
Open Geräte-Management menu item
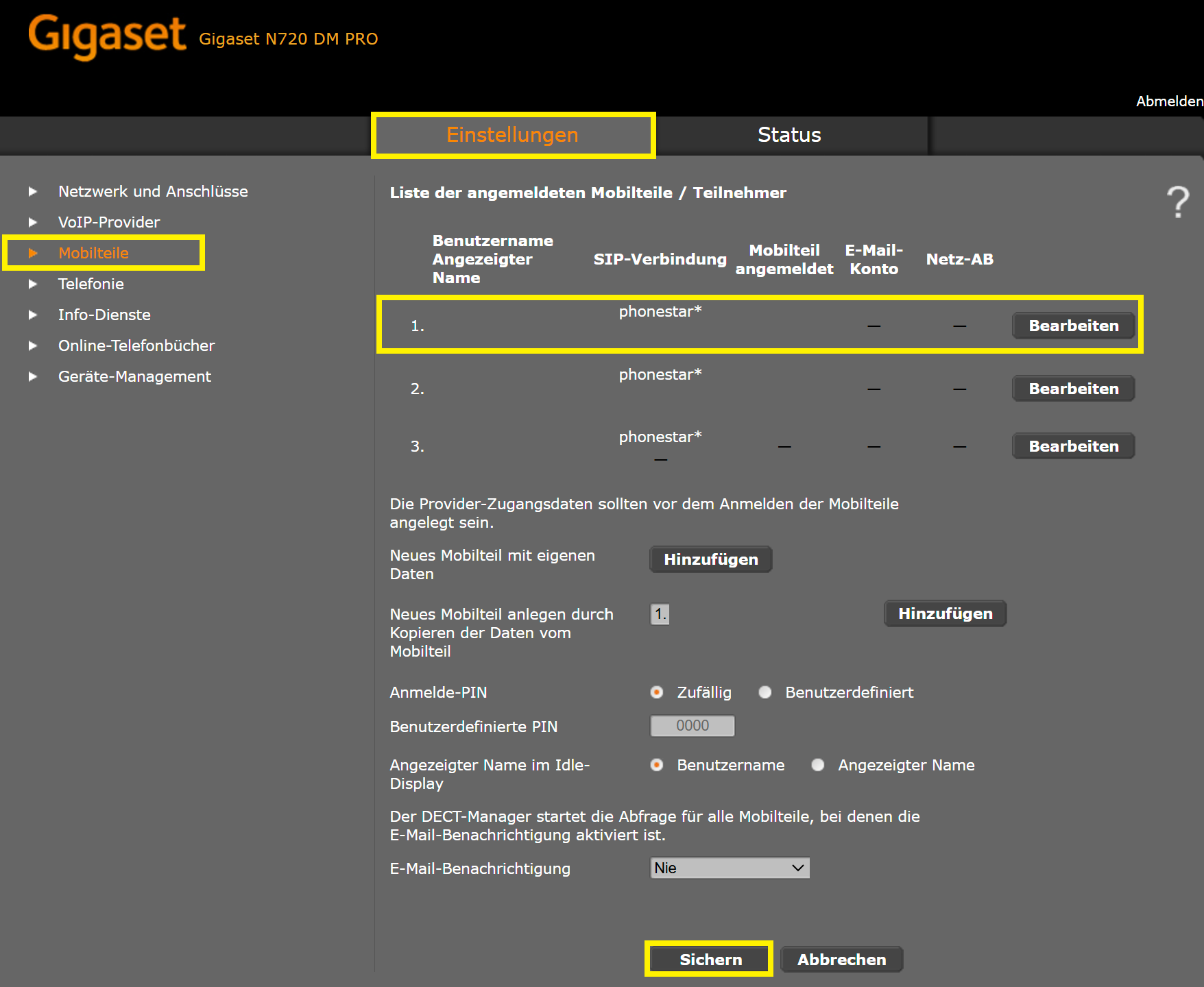134,376
